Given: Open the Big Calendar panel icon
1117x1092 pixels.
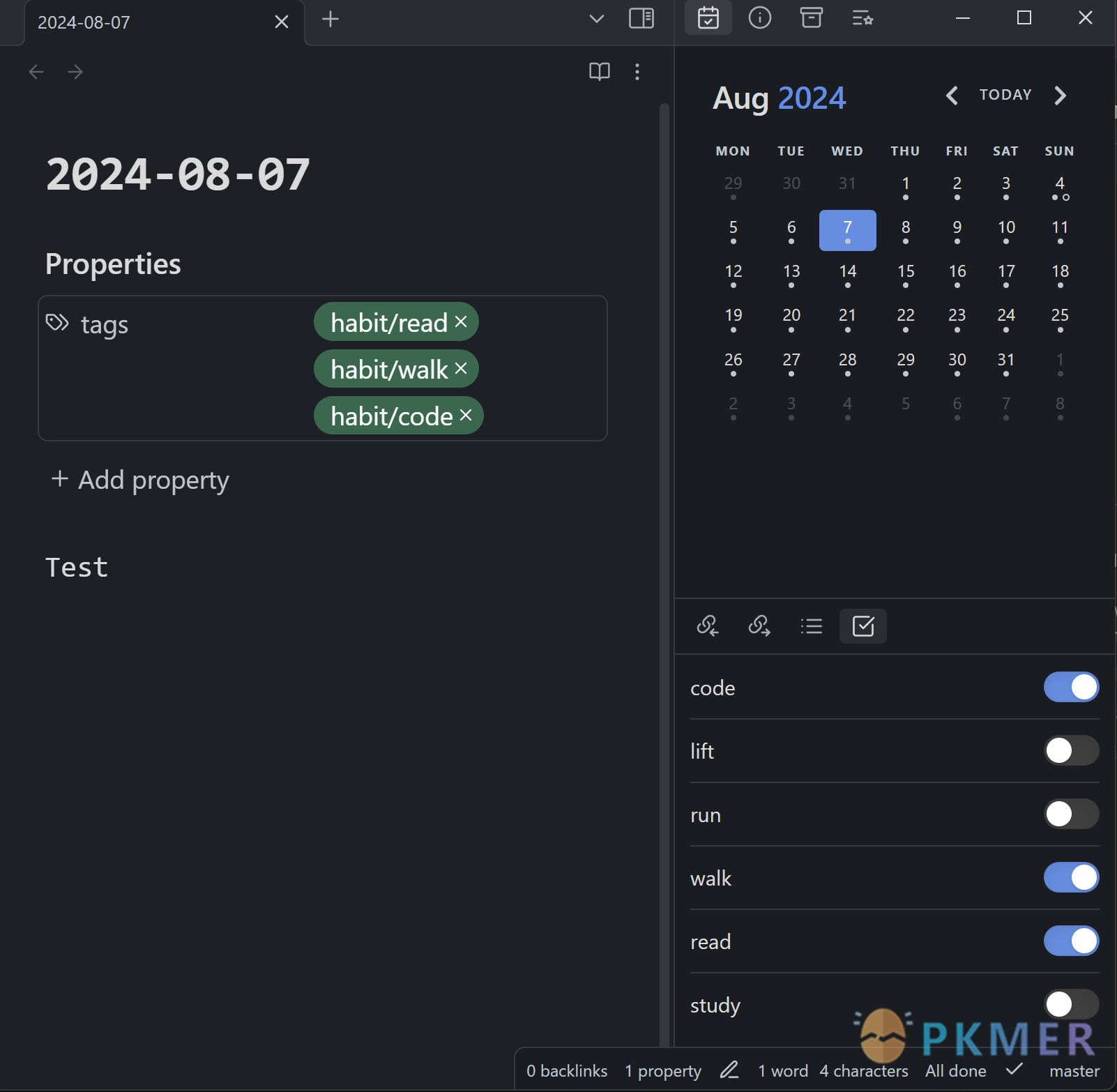Looking at the screenshot, I should pyautogui.click(x=708, y=18).
